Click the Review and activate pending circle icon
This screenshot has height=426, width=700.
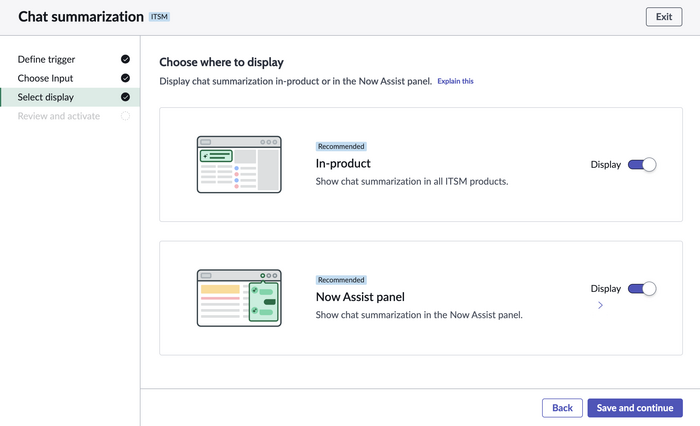(x=125, y=116)
